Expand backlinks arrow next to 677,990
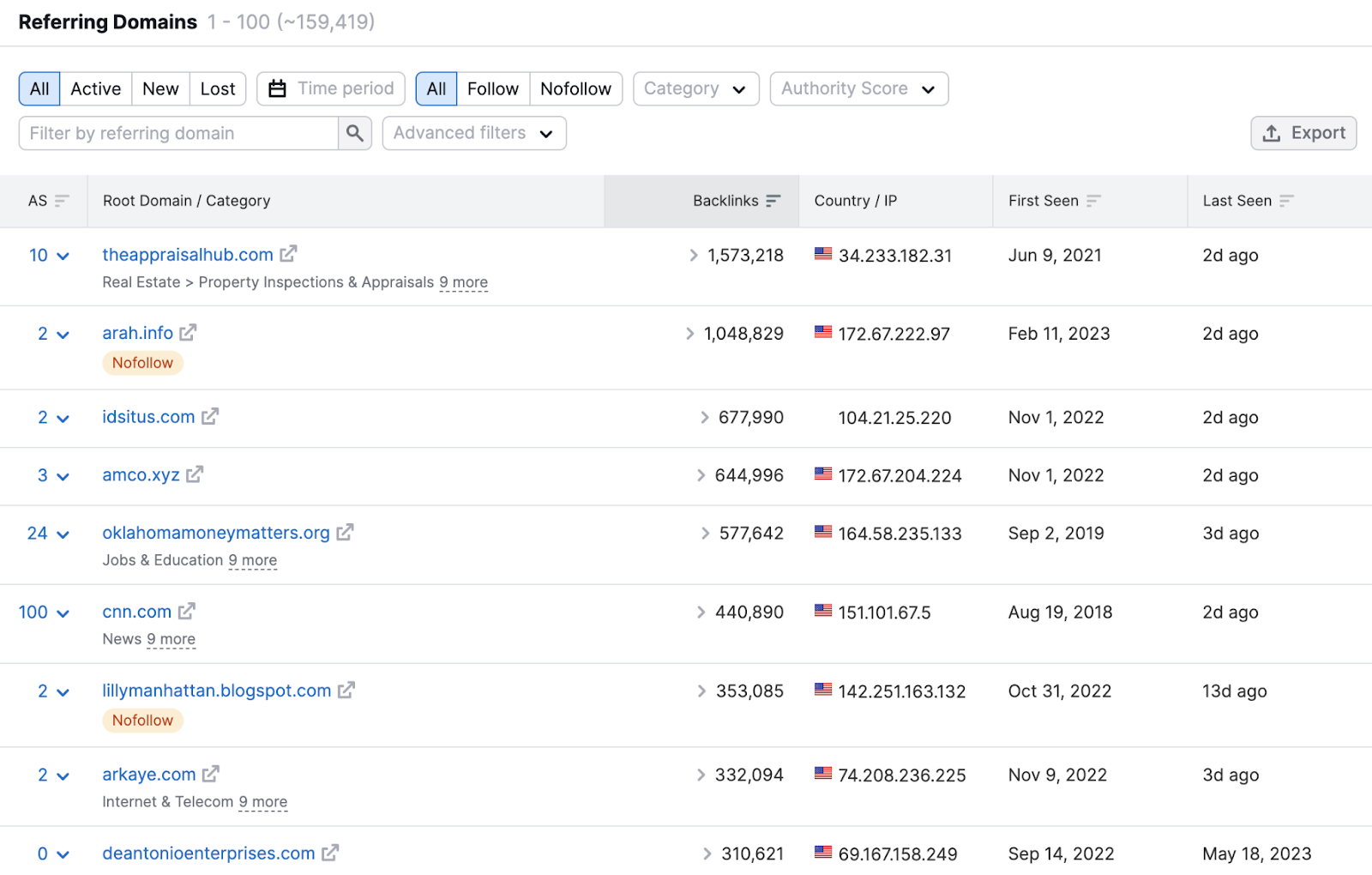This screenshot has width=1372, height=875. pos(705,417)
